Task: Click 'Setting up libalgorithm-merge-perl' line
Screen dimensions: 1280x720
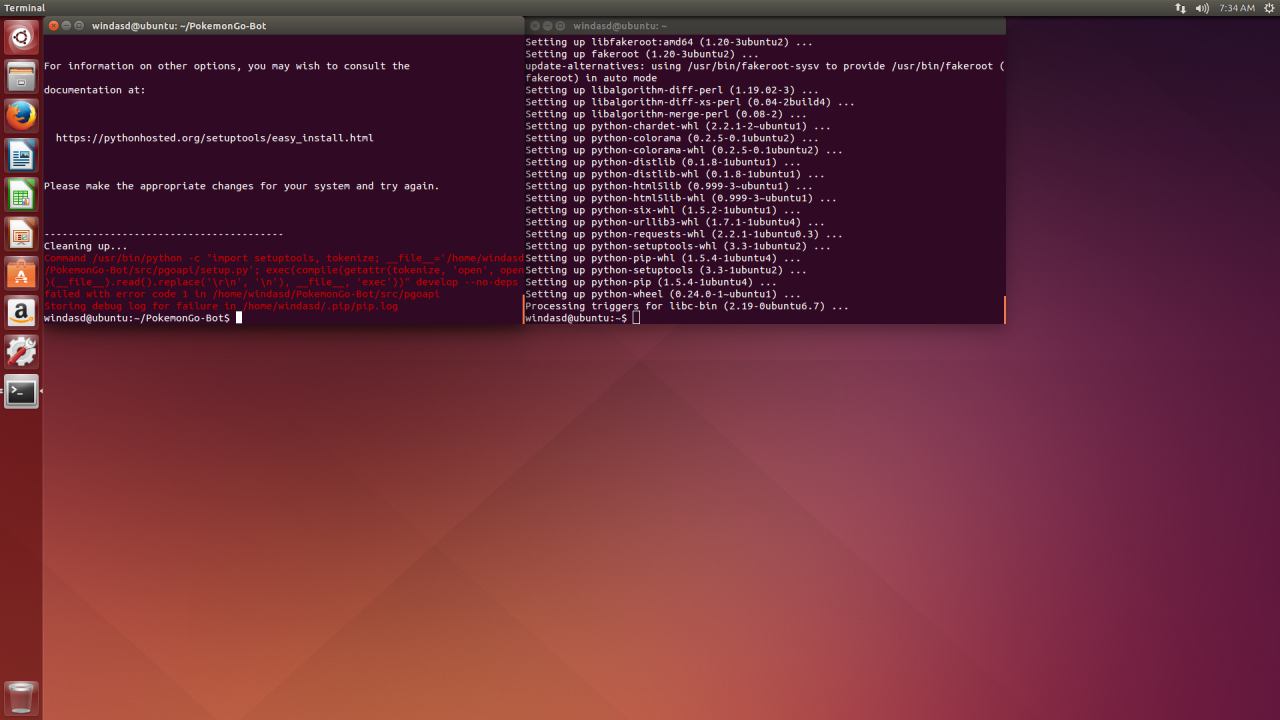Action: click(666, 114)
